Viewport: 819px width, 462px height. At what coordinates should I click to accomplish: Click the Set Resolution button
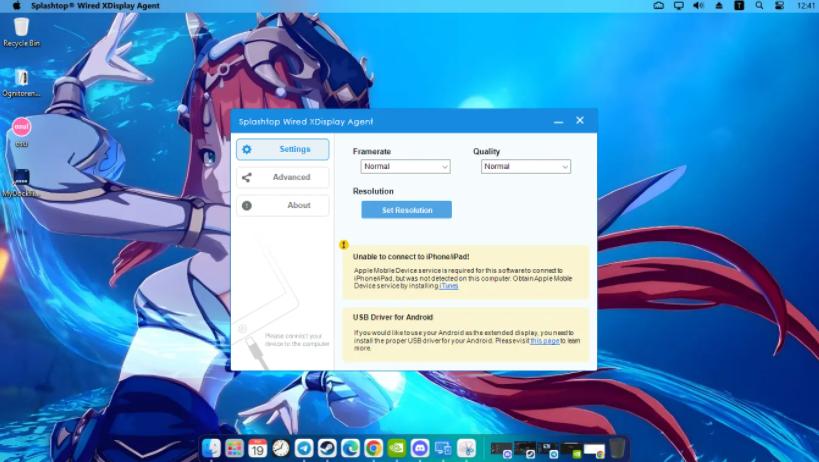click(406, 210)
